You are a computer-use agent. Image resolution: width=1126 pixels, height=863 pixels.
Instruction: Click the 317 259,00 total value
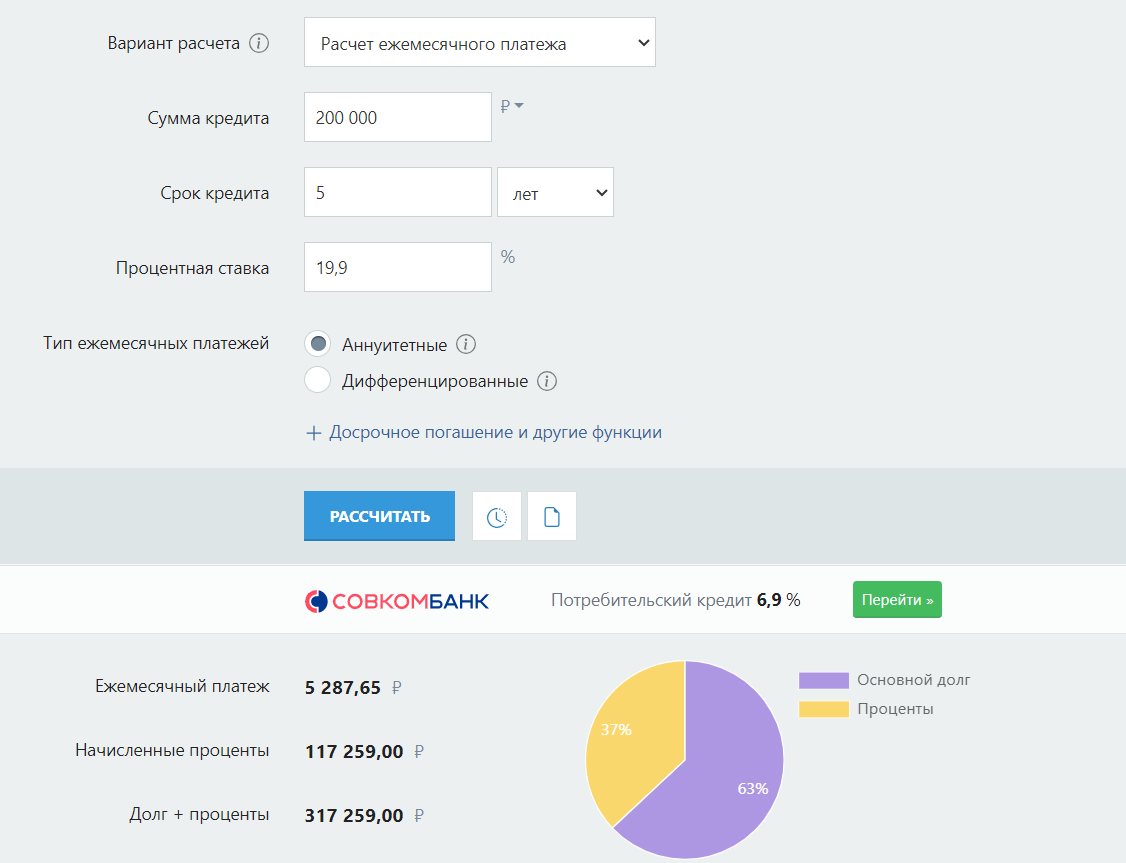pos(354,816)
